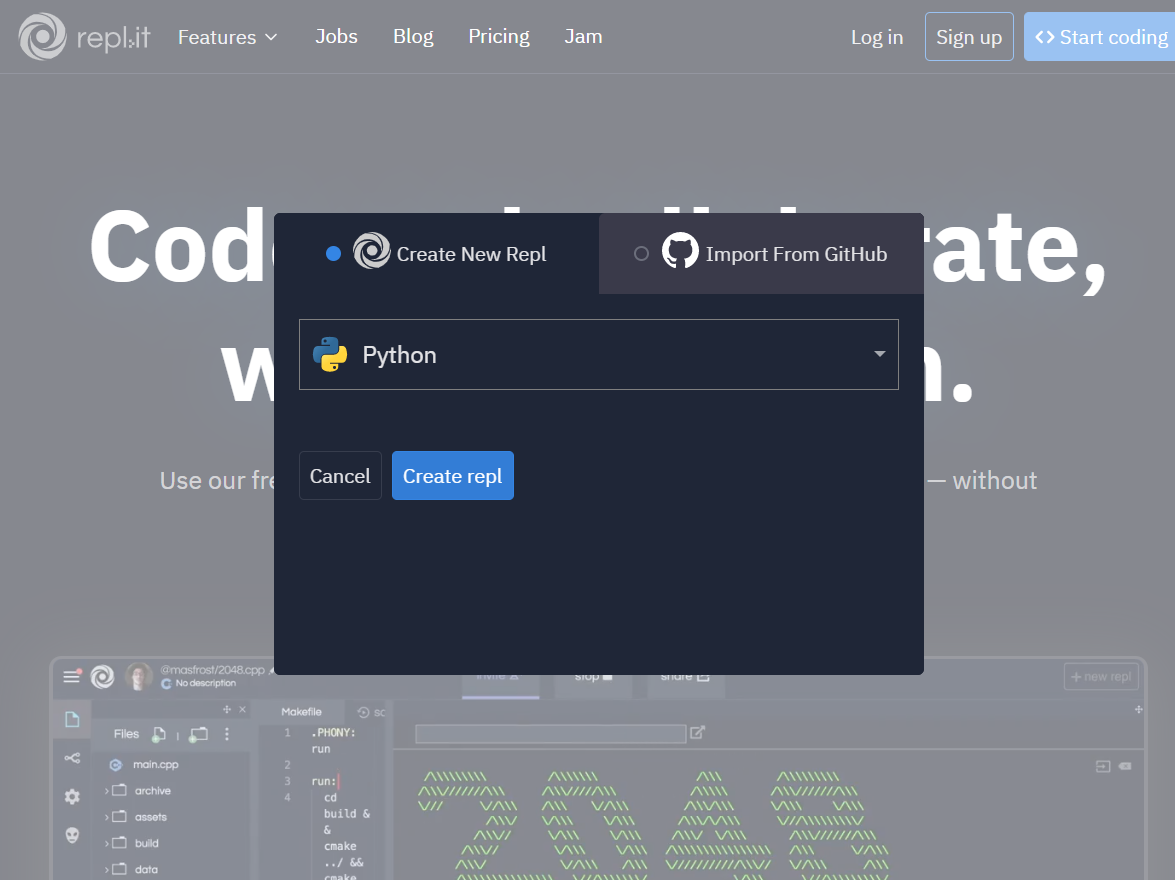
Task: Open the Jobs page
Action: [x=336, y=37]
